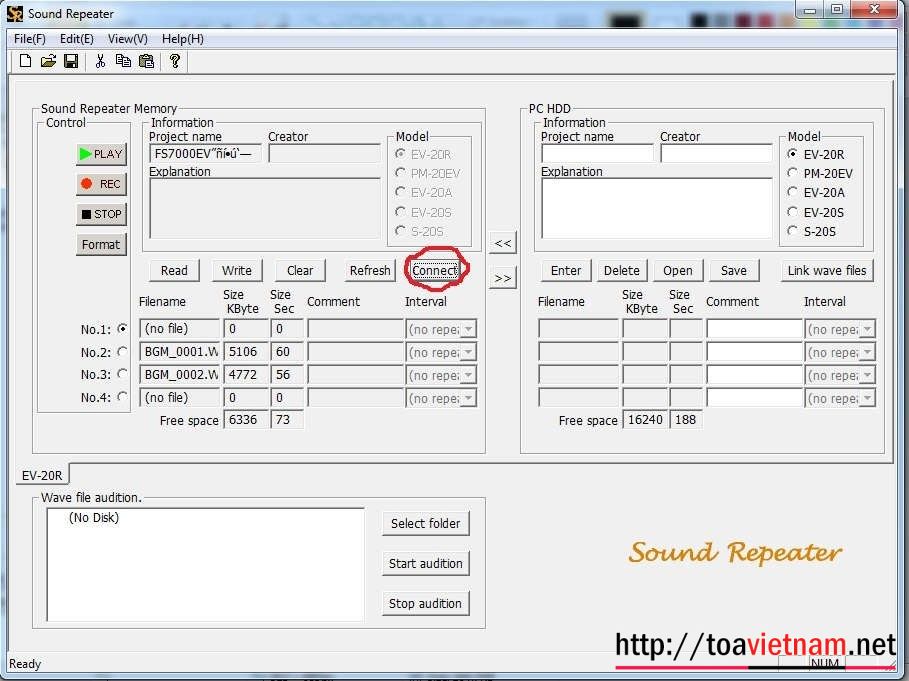Expand Interval dropdown for memory slot No.1
Viewport: 909px width, 681px height.
coord(468,329)
